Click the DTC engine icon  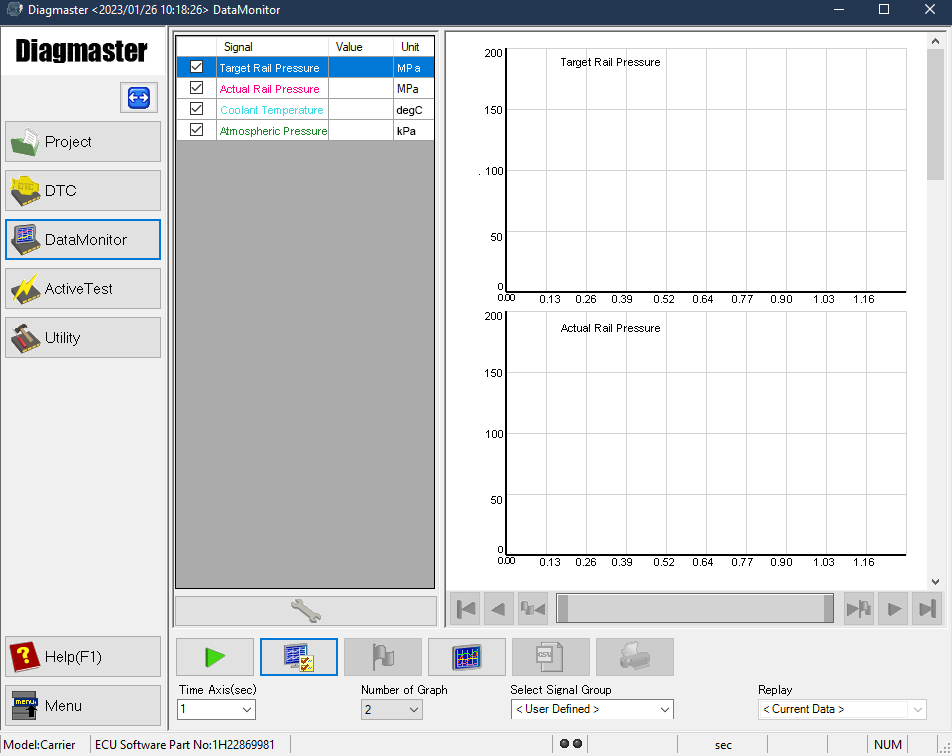point(26,191)
